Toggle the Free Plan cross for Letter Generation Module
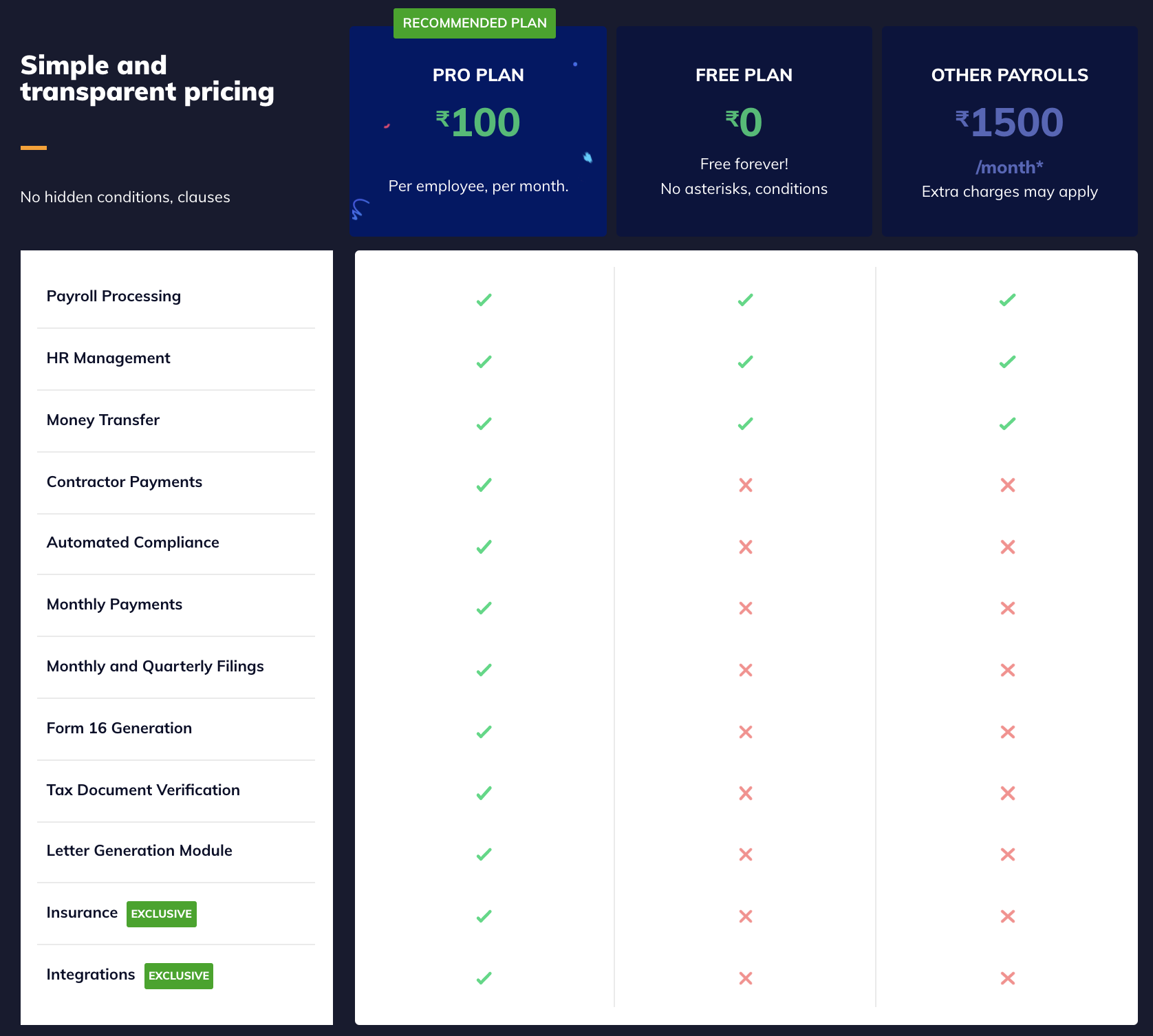The height and width of the screenshot is (1036, 1153). (x=745, y=854)
